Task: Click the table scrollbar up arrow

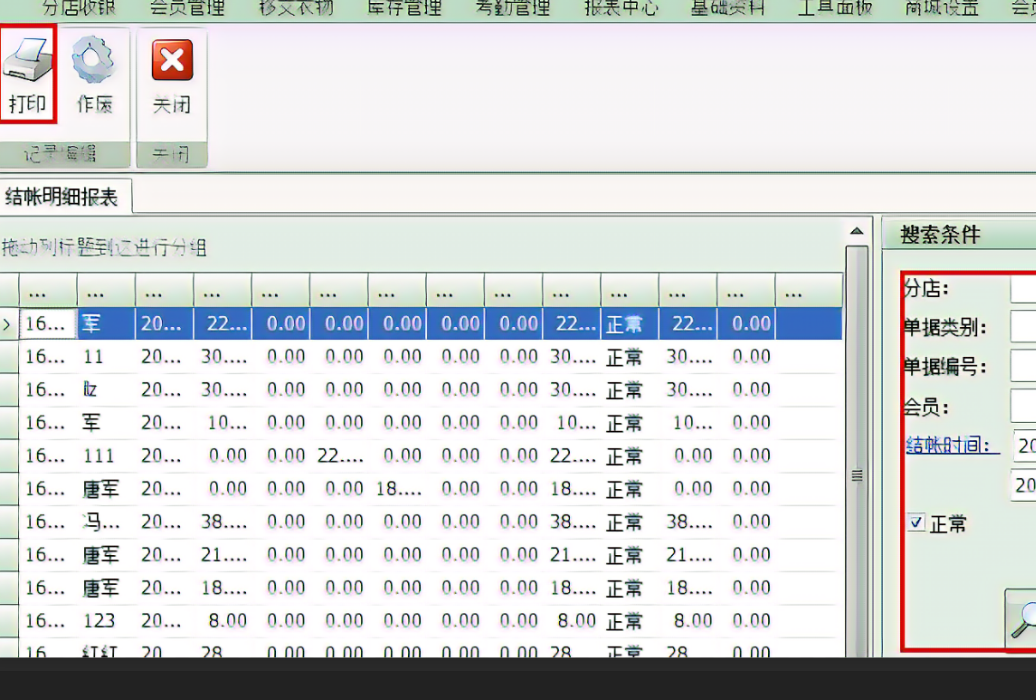Action: pyautogui.click(x=856, y=232)
